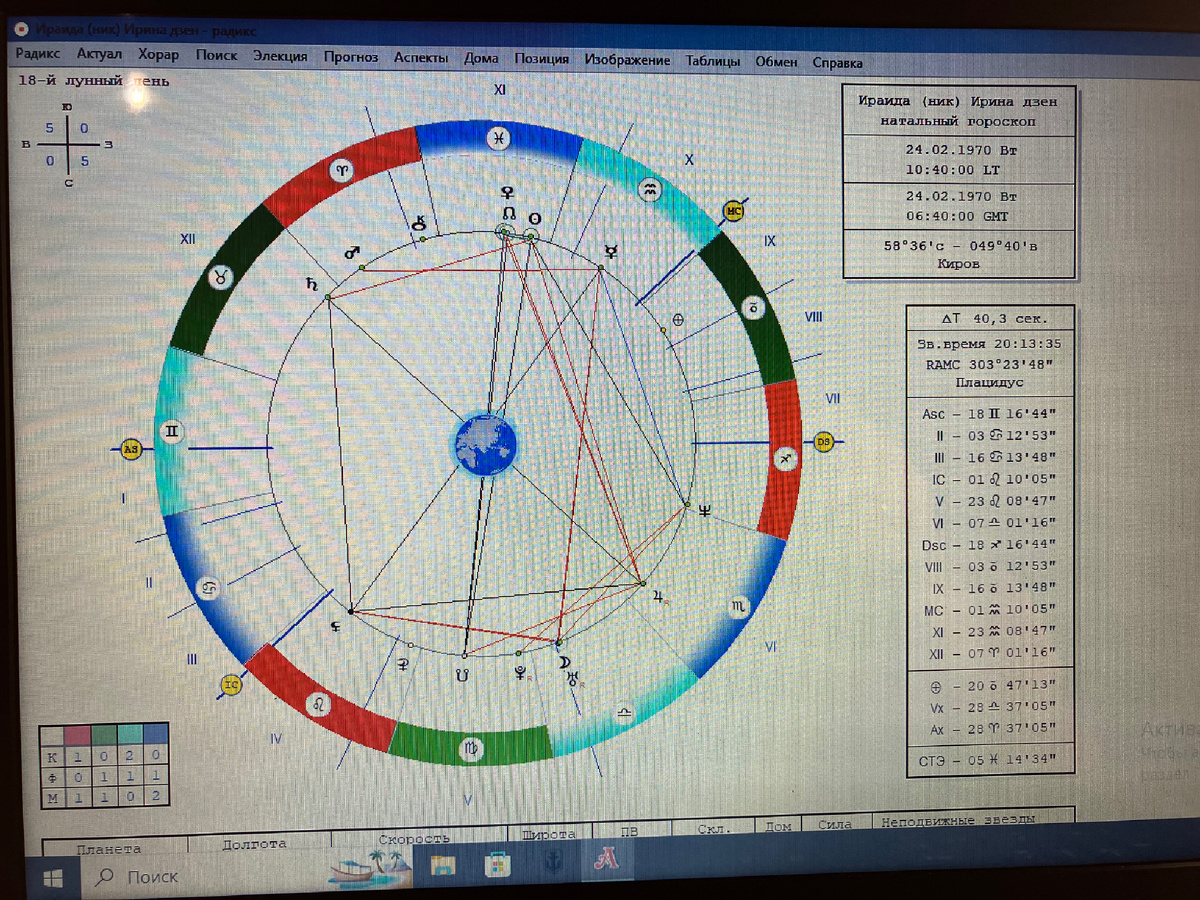
Task: Click the 'натальный гороскоп' chart type text
Action: pos(958,121)
